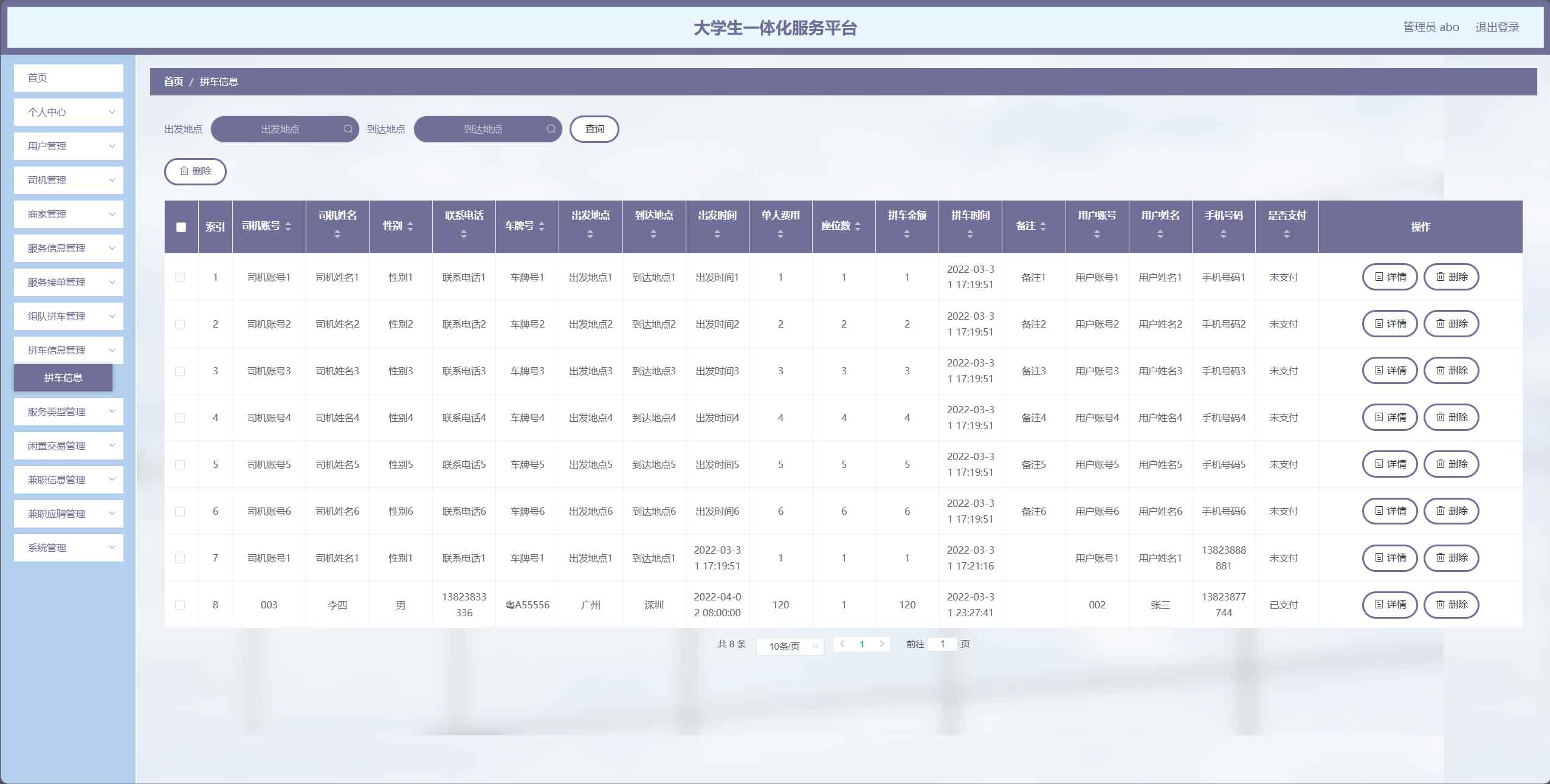Sort by 性别 column arrows
This screenshot has width=1550, height=784.
(410, 226)
